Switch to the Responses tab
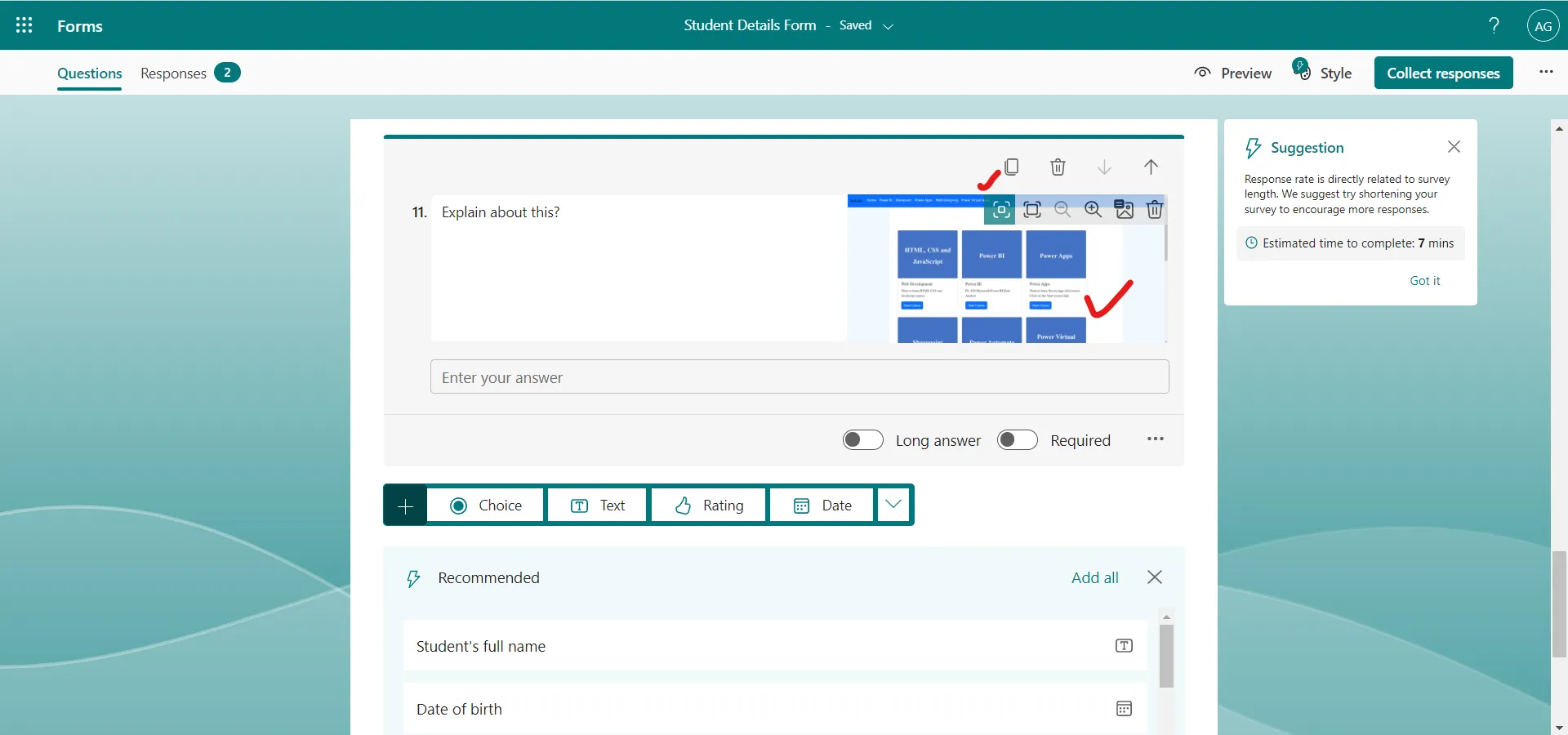Screen dimensions: 1568x735 point(172,73)
